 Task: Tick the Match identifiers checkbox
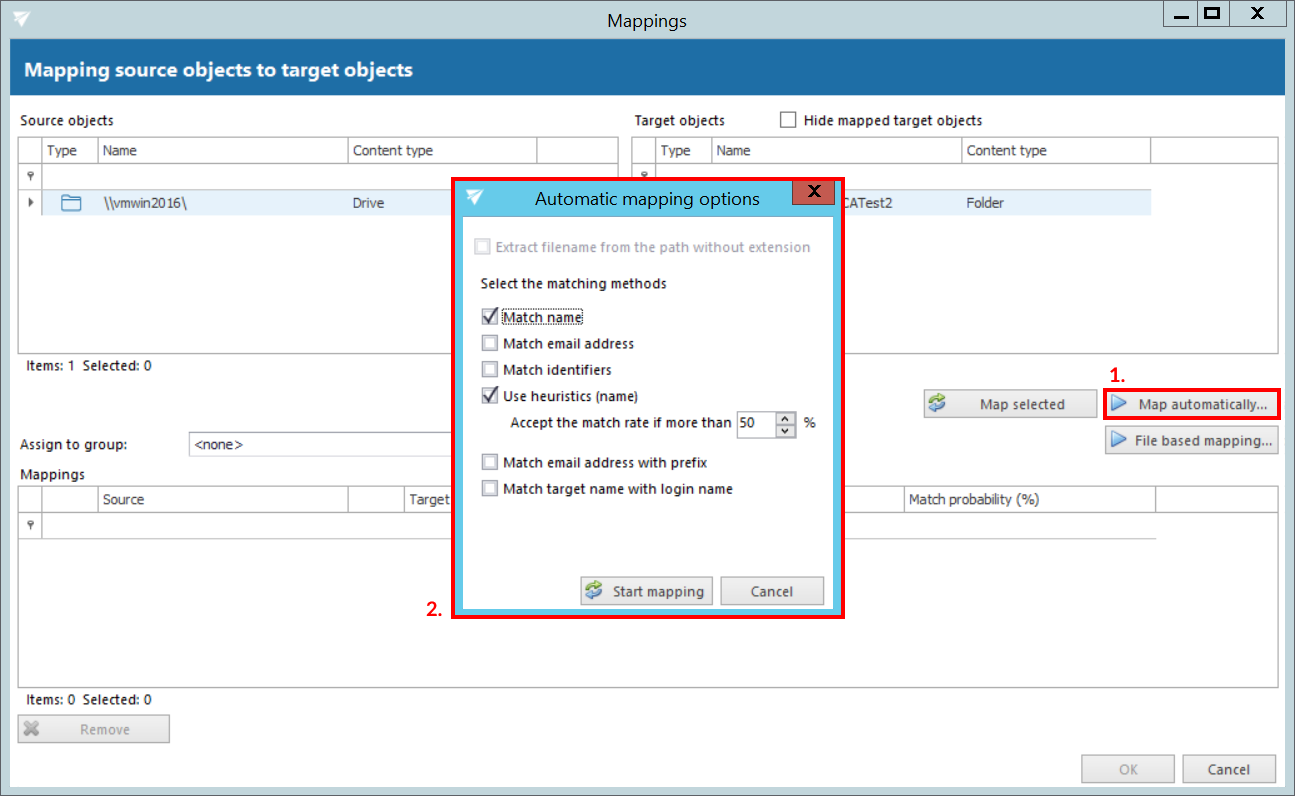(x=490, y=369)
